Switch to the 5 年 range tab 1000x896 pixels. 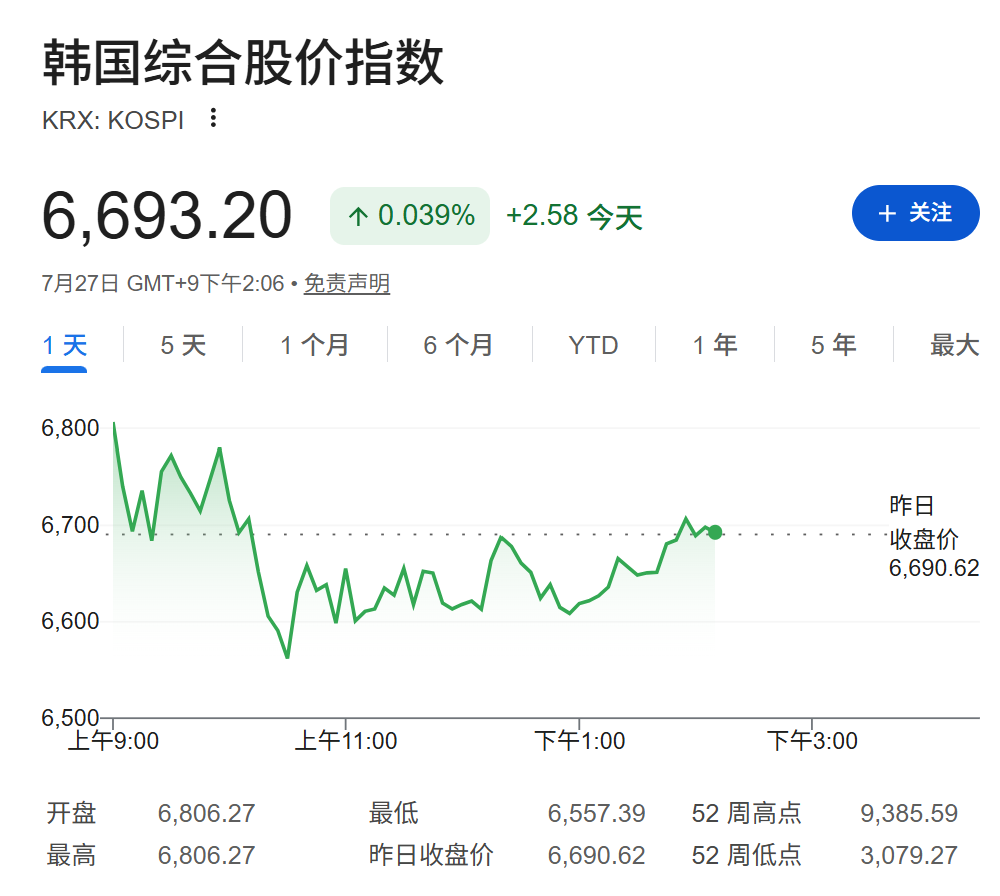pyautogui.click(x=834, y=346)
